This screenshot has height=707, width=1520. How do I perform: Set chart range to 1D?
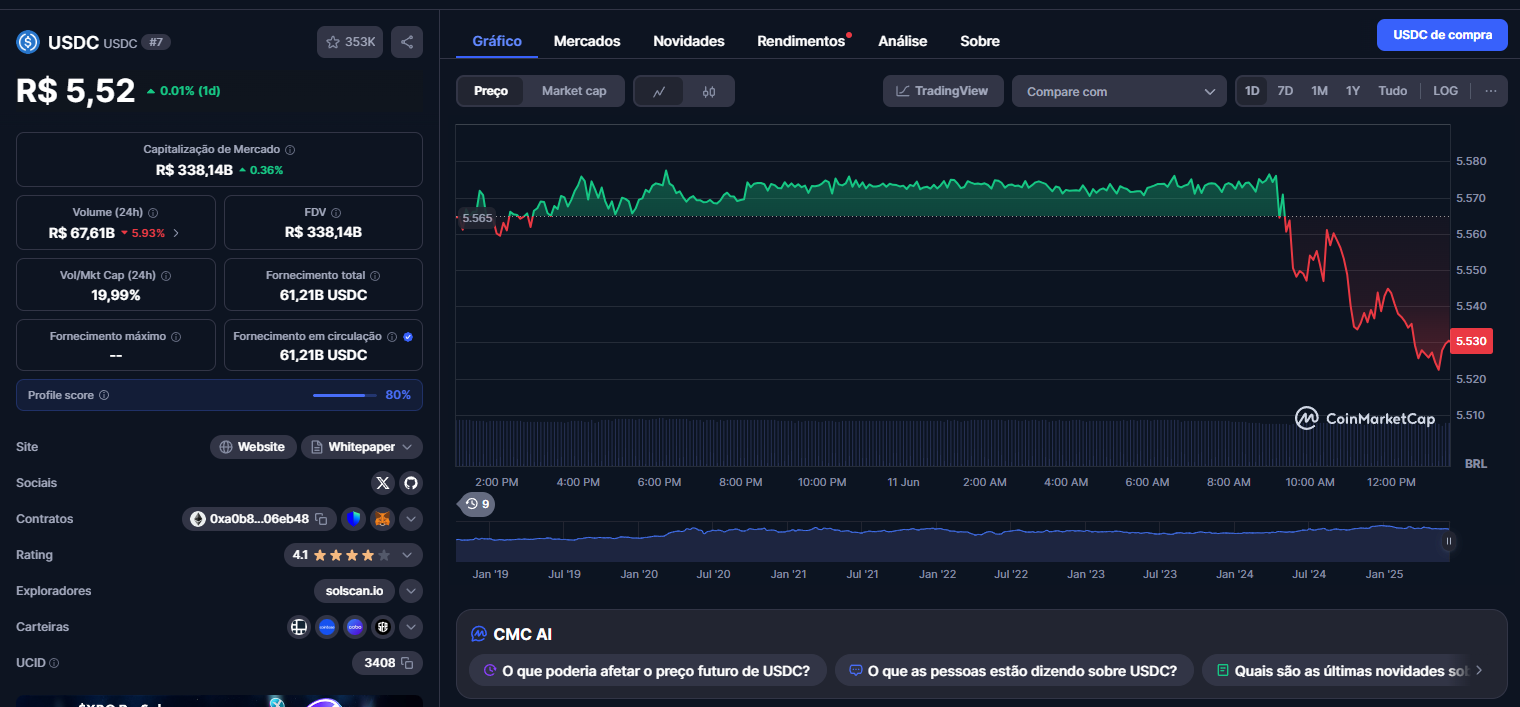click(x=1252, y=91)
